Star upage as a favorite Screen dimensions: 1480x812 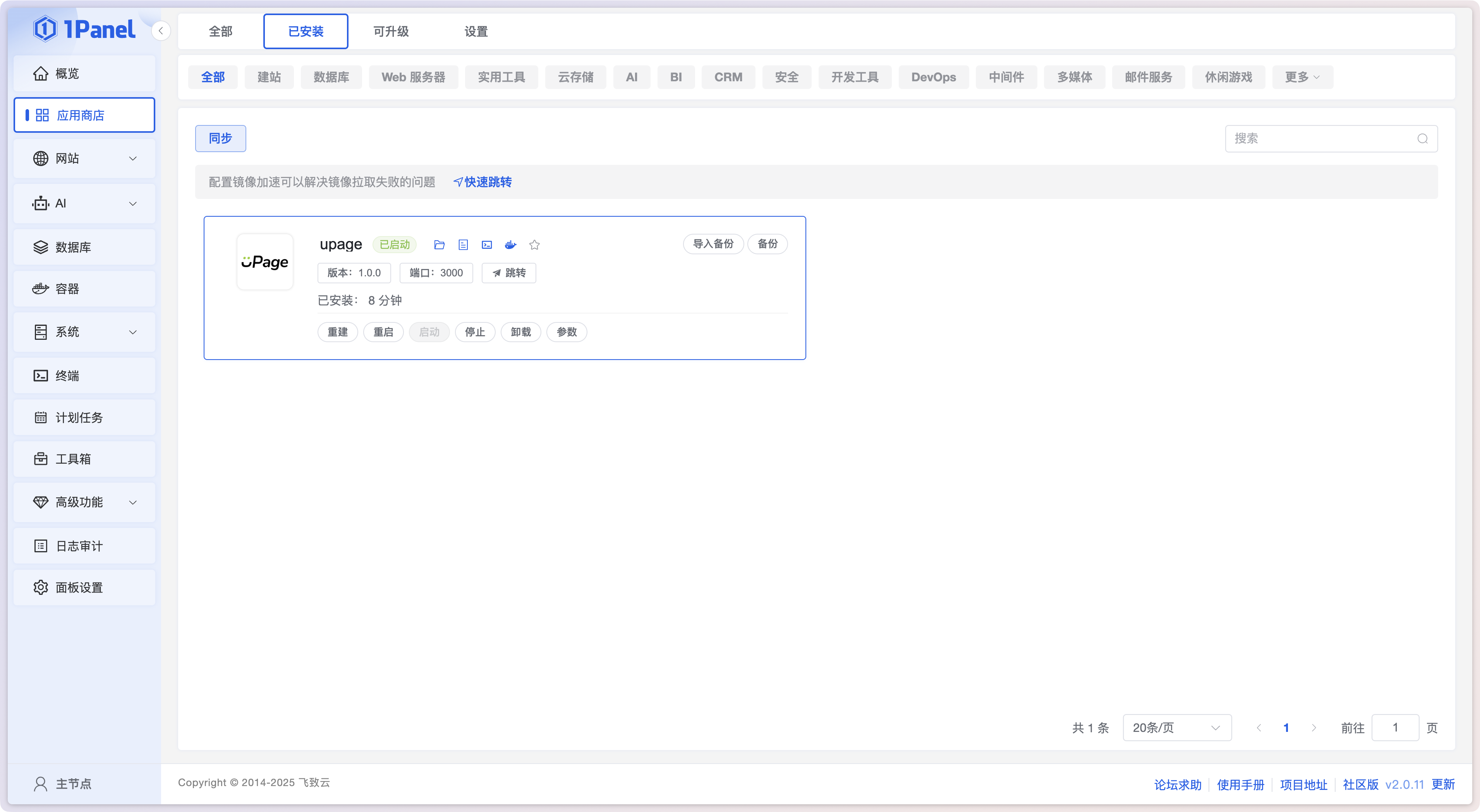tap(534, 245)
